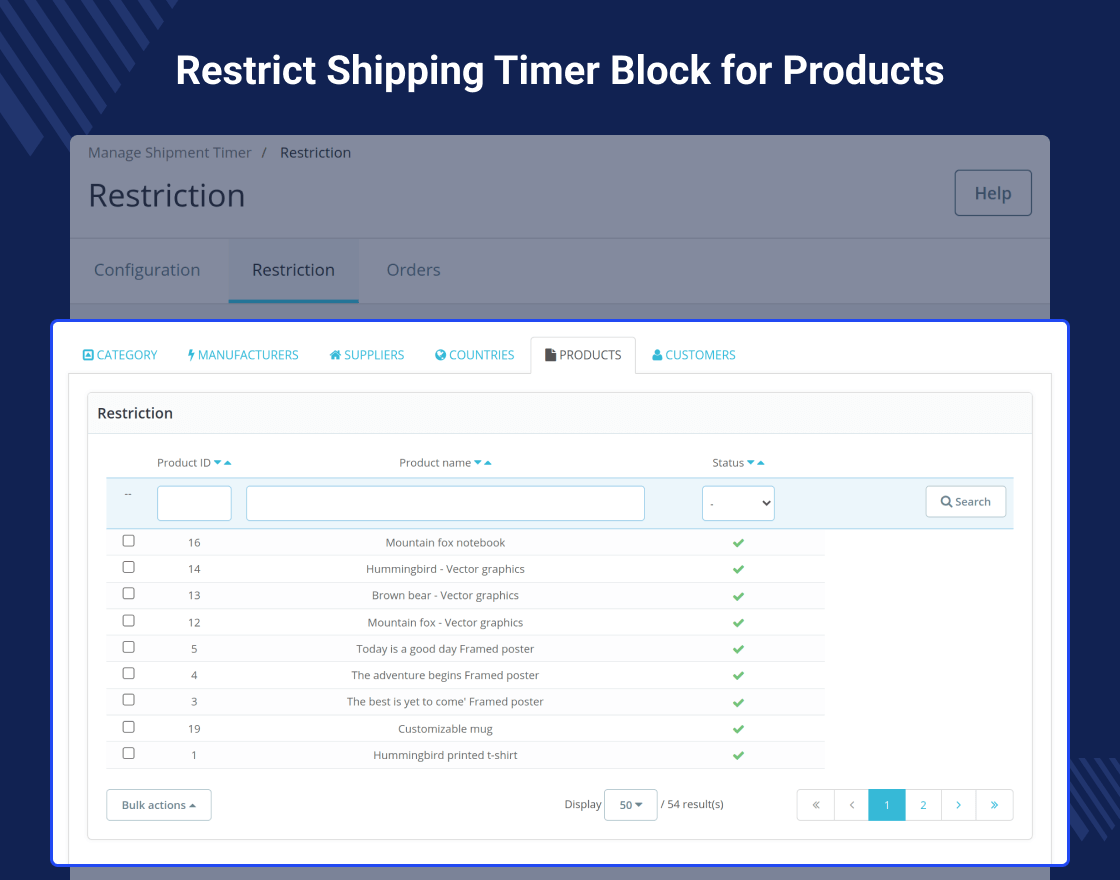Viewport: 1120px width, 880px height.
Task: Focus the Product ID filter field
Action: [x=194, y=504]
